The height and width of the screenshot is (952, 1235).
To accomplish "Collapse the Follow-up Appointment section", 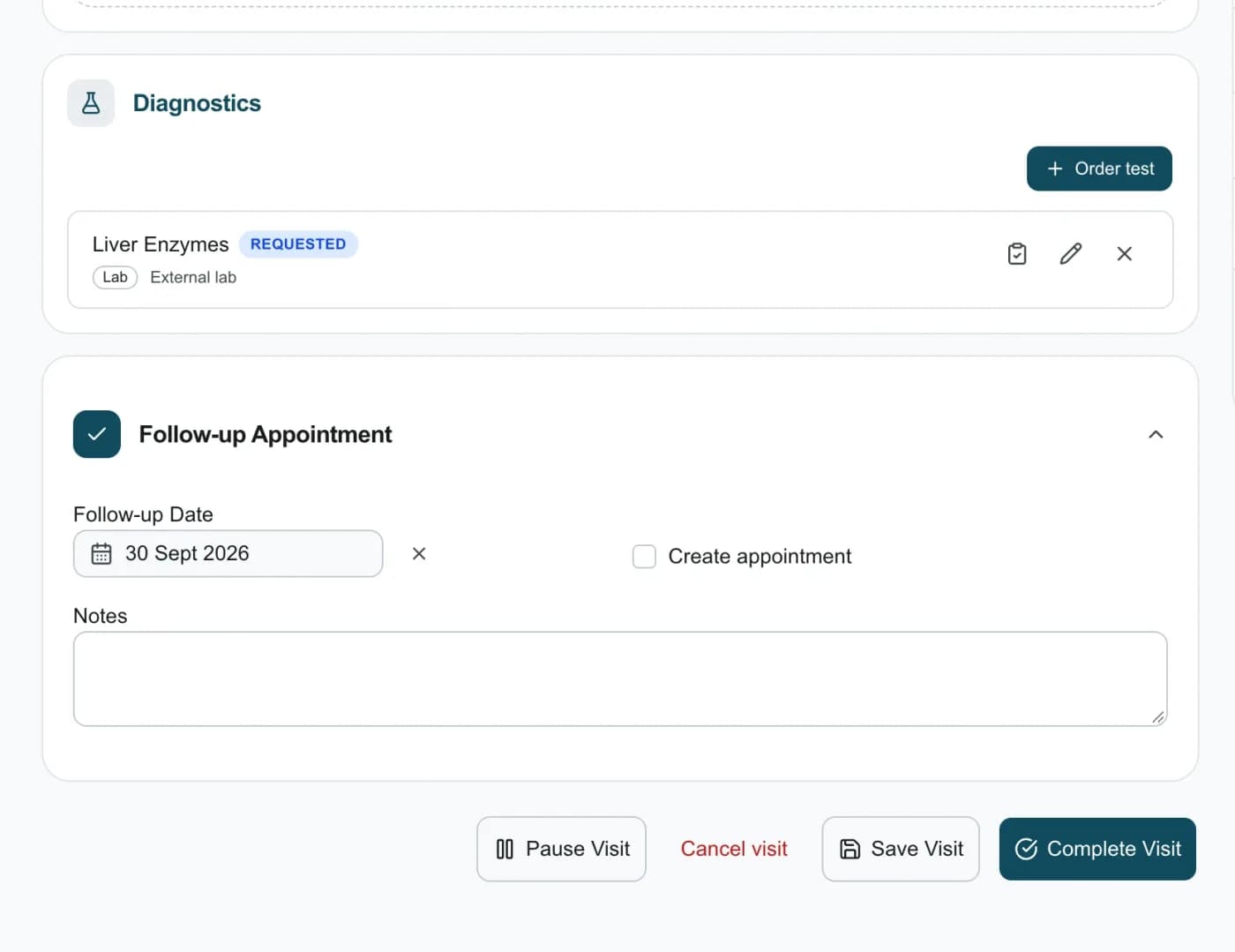I will 1156,434.
